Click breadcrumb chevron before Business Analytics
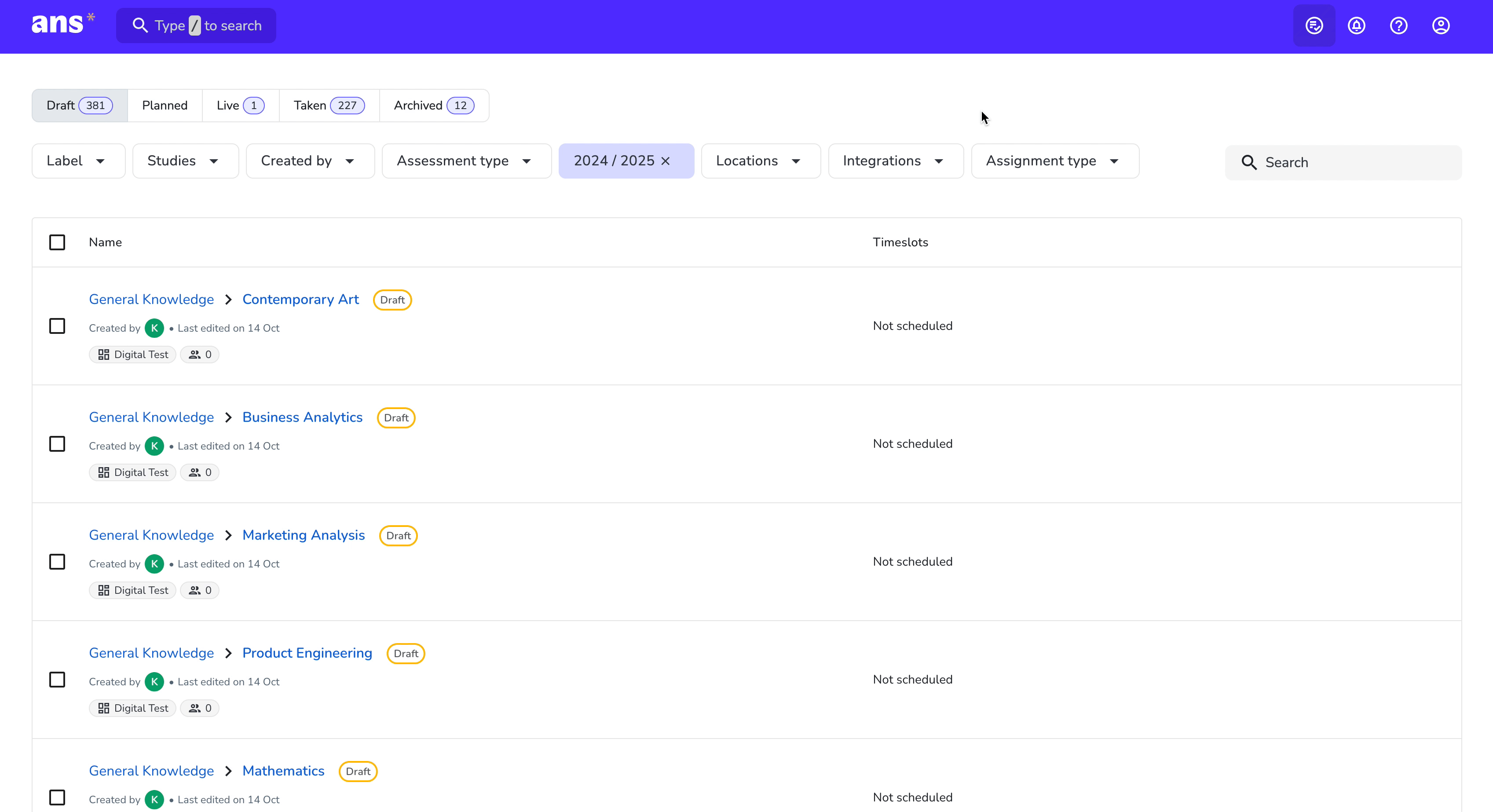The width and height of the screenshot is (1493, 812). tap(228, 417)
